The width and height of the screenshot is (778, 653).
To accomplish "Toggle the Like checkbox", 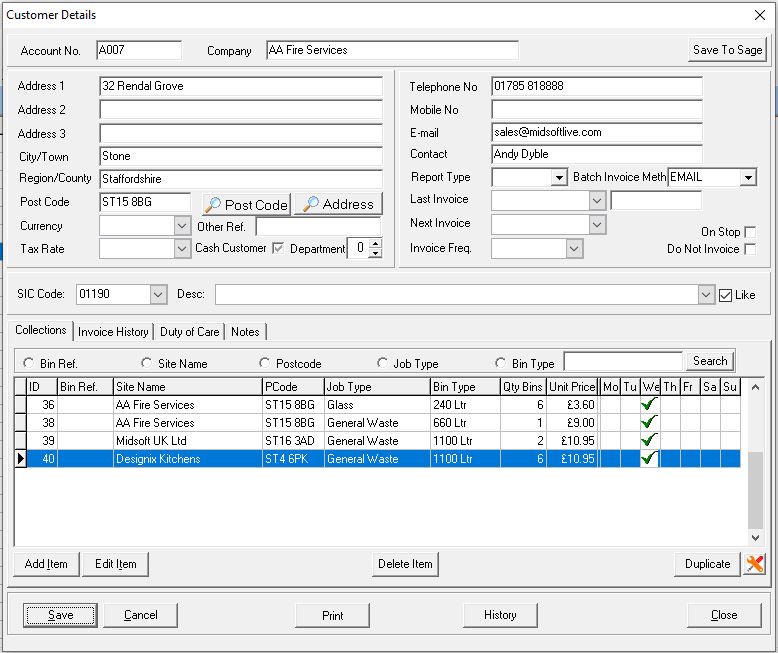I will [725, 295].
